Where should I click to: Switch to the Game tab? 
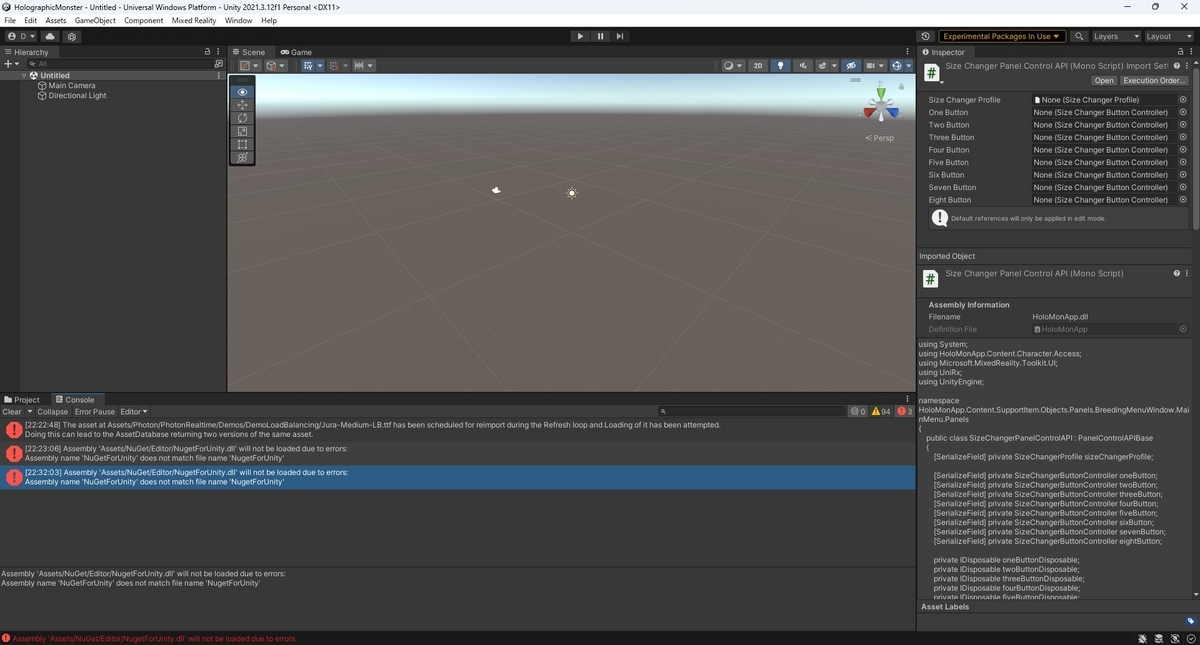point(296,52)
